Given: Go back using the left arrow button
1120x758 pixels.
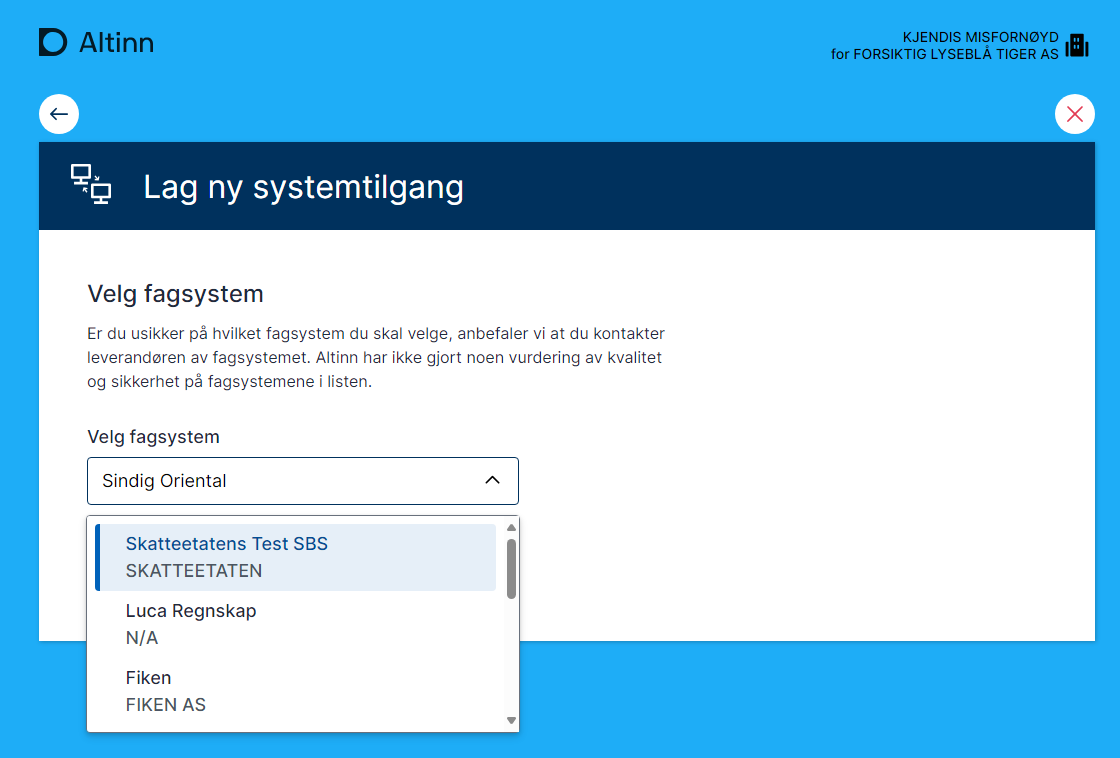Looking at the screenshot, I should pos(59,114).
